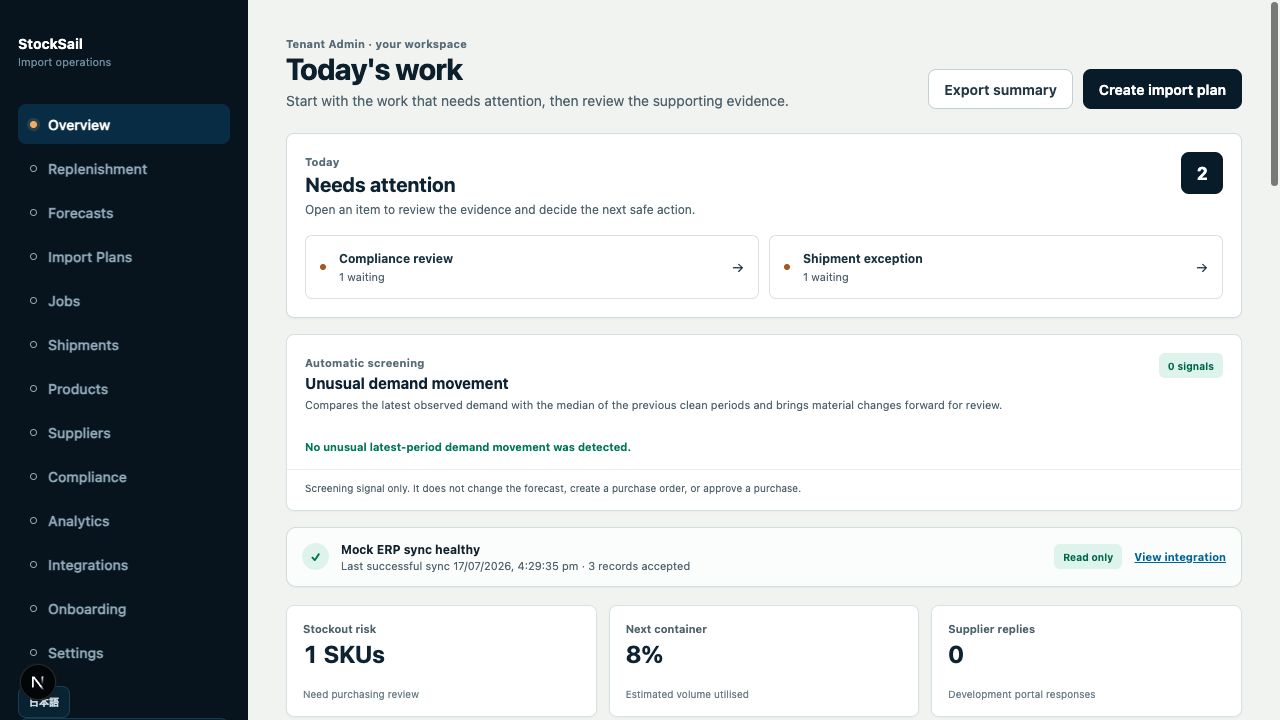Open the Stockout risk card

coord(441,660)
